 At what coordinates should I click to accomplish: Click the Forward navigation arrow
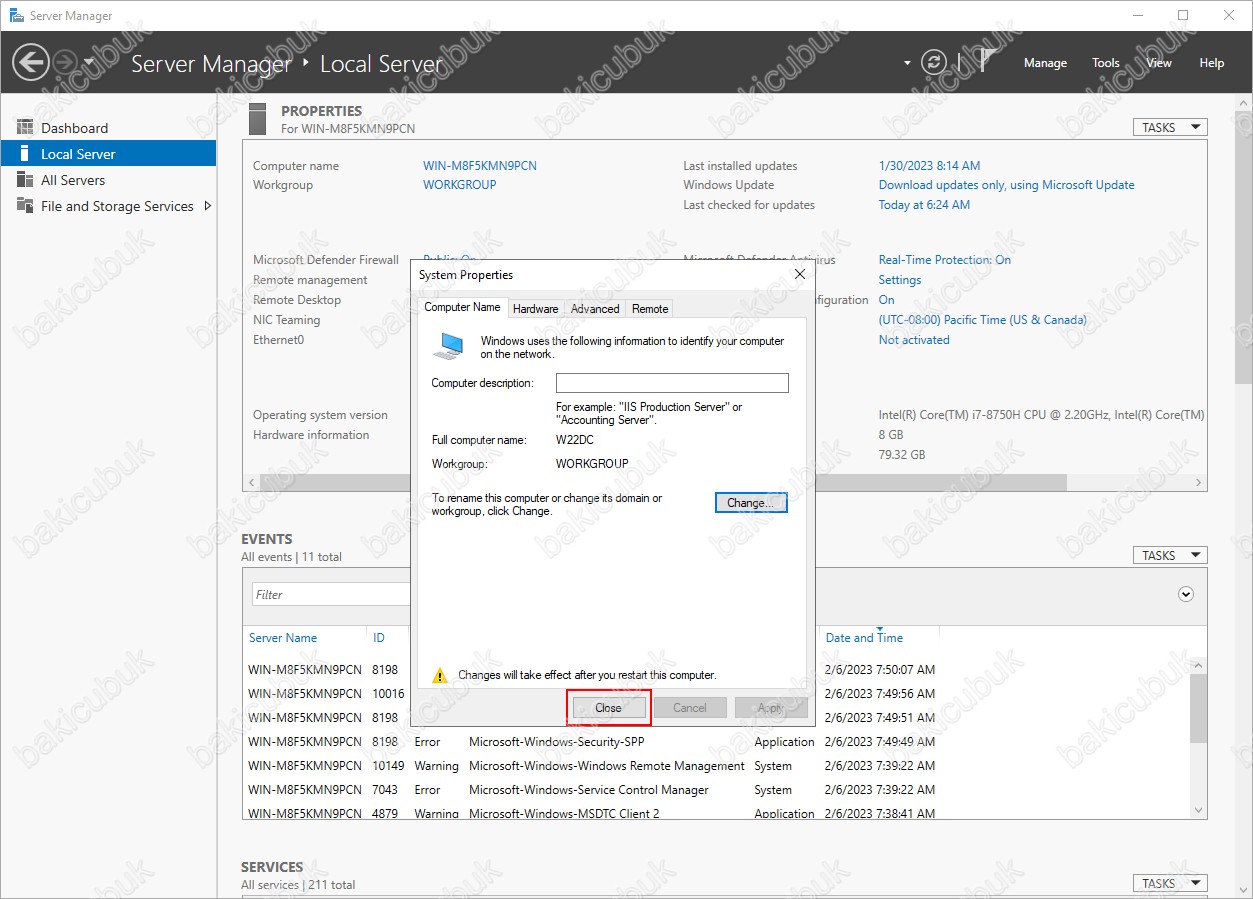(x=64, y=62)
